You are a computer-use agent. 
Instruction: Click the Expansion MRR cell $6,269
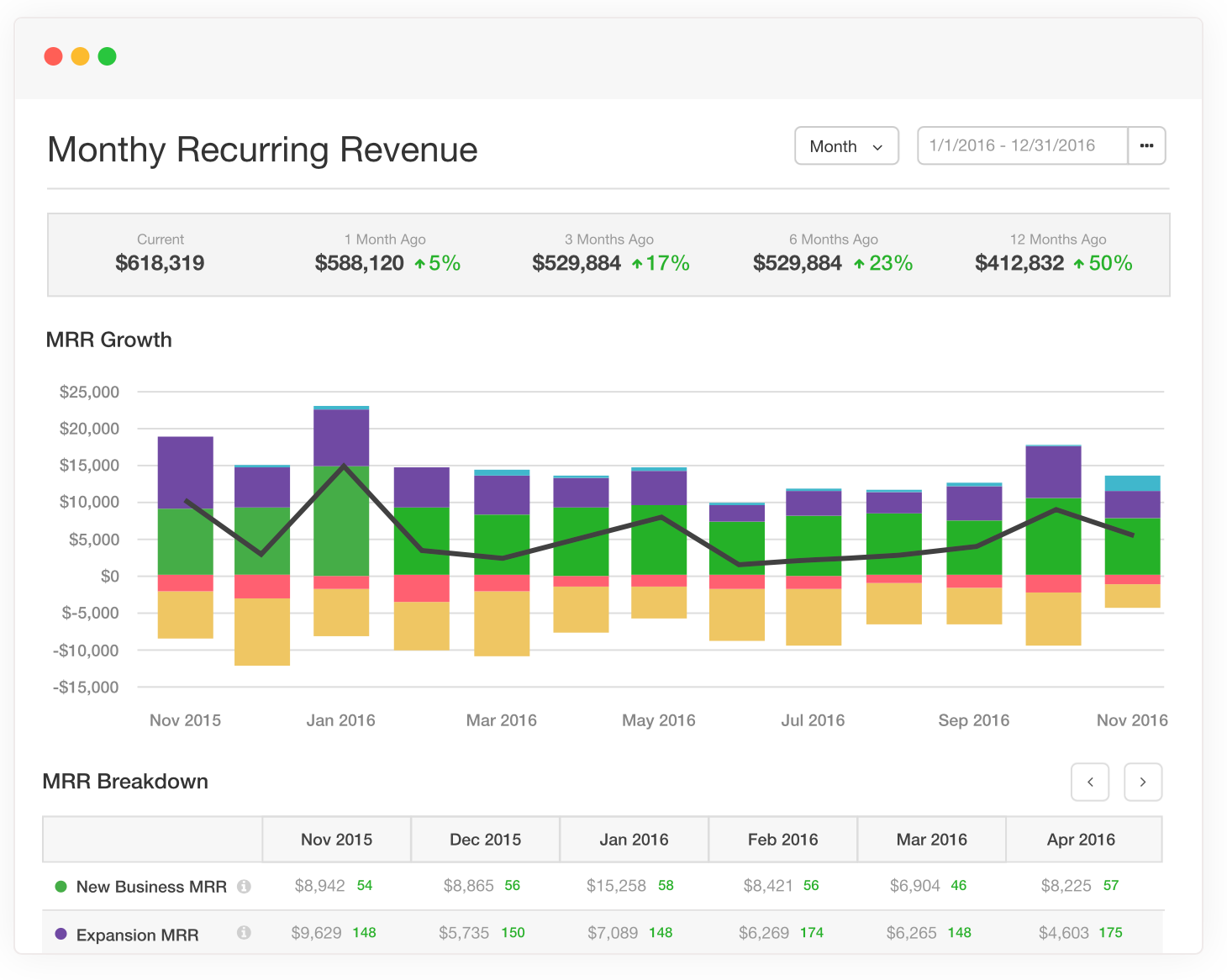[764, 933]
